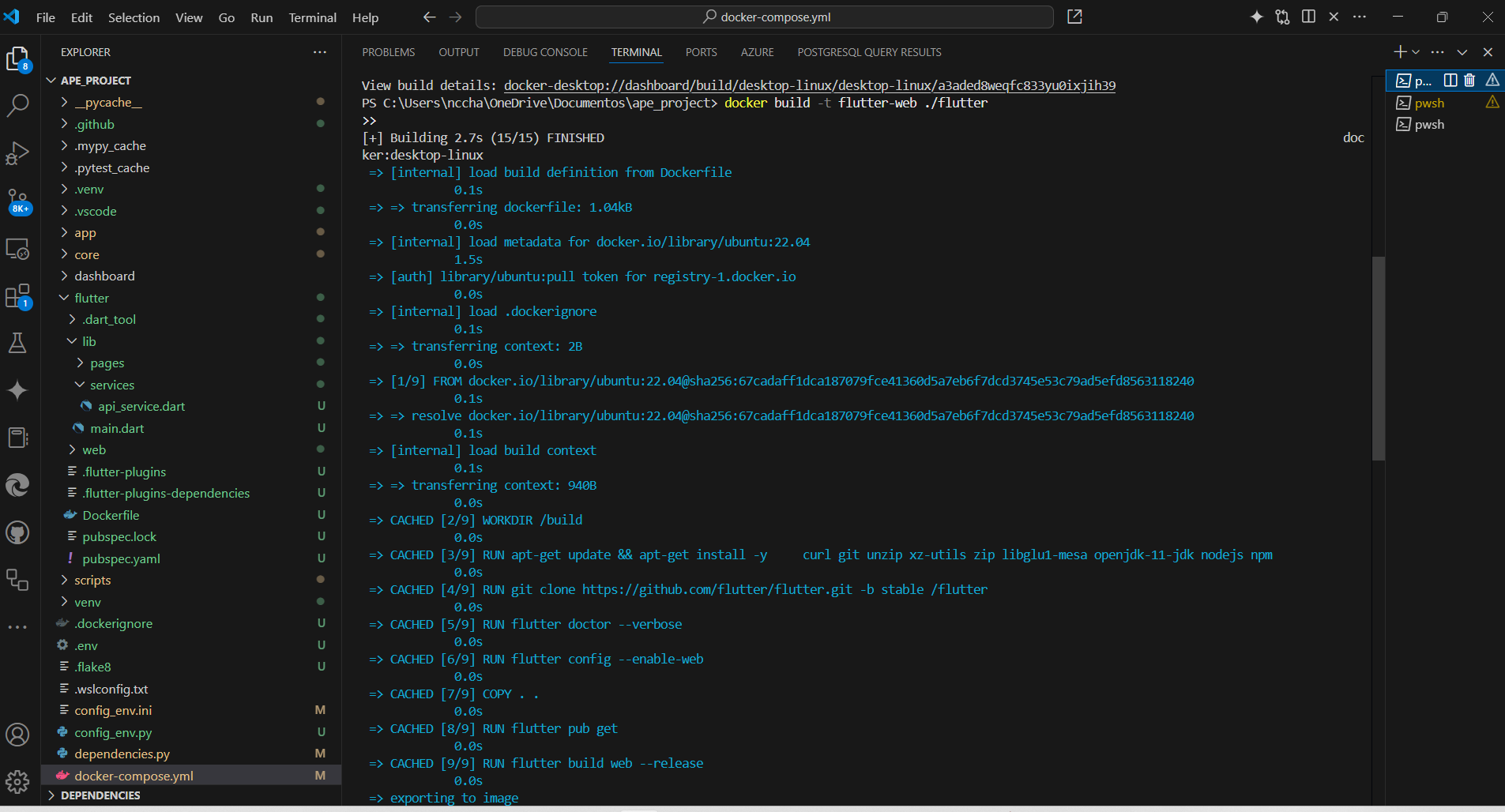Open the Explorer view in activity bar
The image size is (1505, 812).
click(x=17, y=58)
